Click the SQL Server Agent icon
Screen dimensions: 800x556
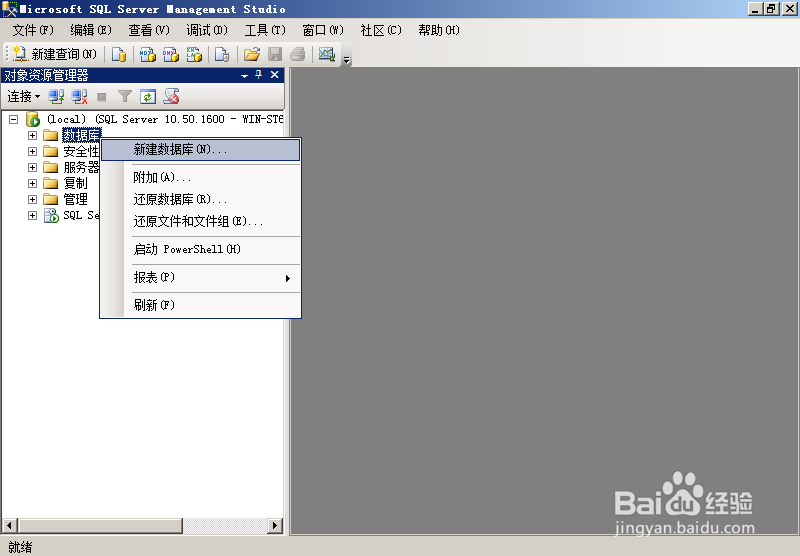(x=51, y=215)
